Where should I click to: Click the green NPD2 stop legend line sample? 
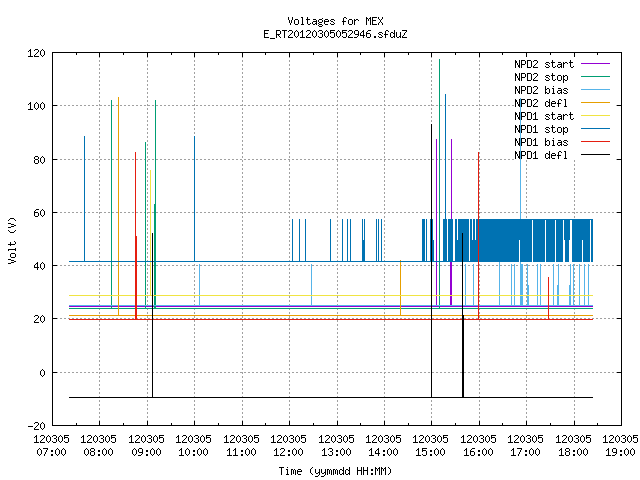pos(596,76)
